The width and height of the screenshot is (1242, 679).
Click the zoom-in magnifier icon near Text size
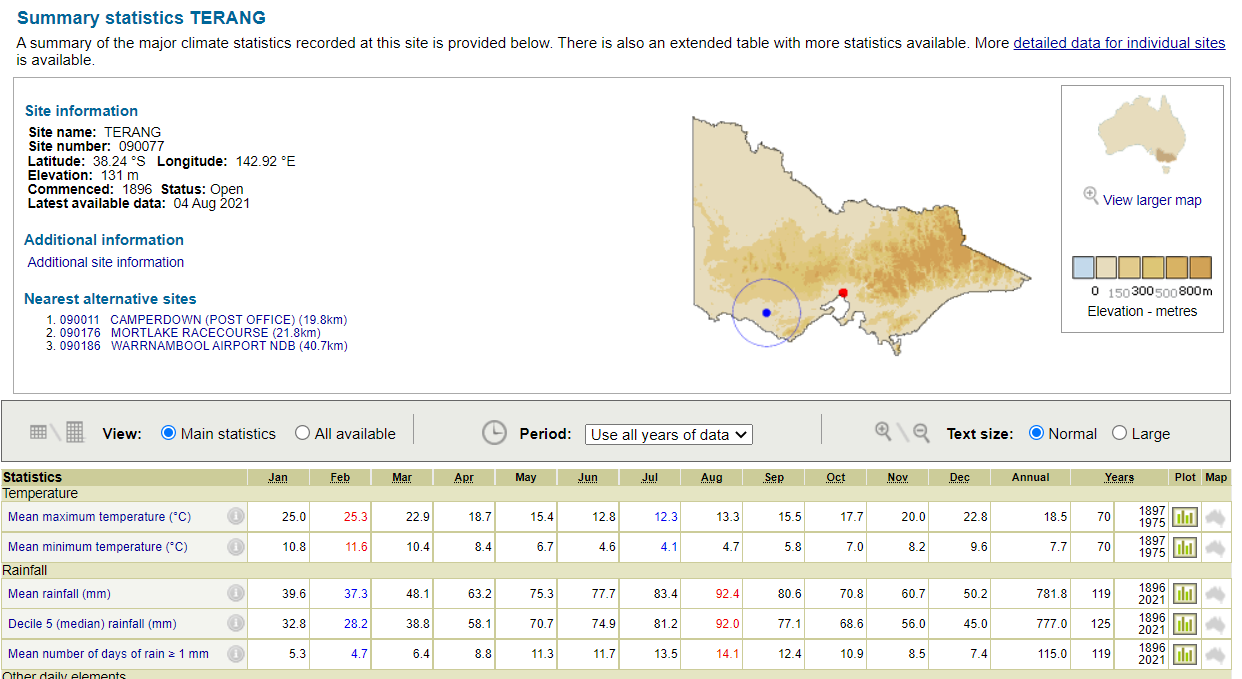[x=884, y=431]
